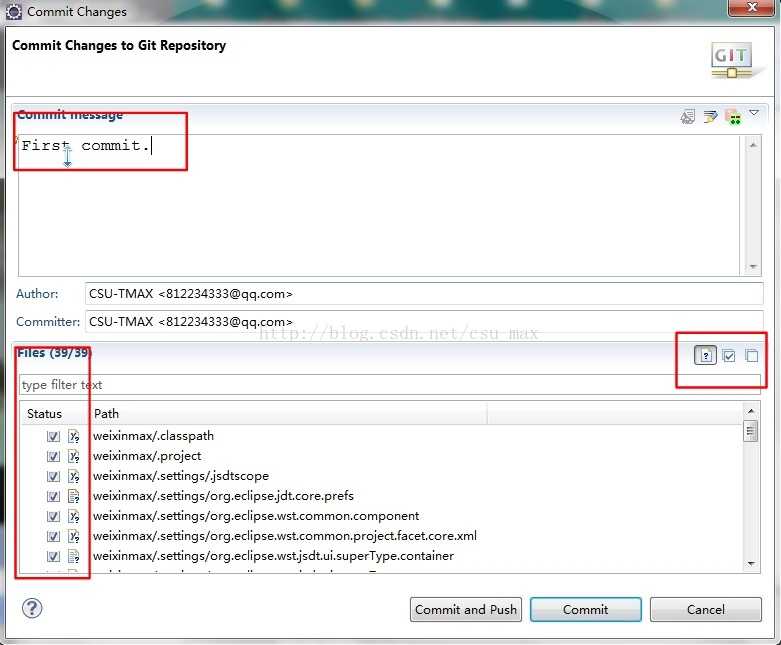Open the dialog help icon
781x645 pixels.
click(32, 608)
